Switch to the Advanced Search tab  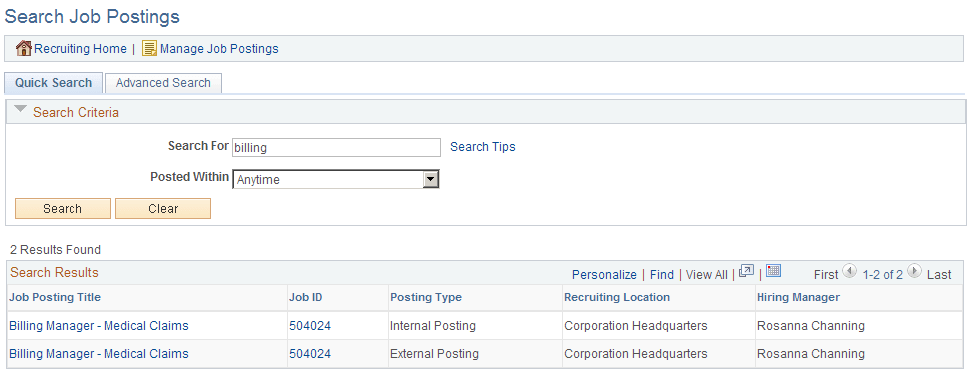tap(163, 83)
